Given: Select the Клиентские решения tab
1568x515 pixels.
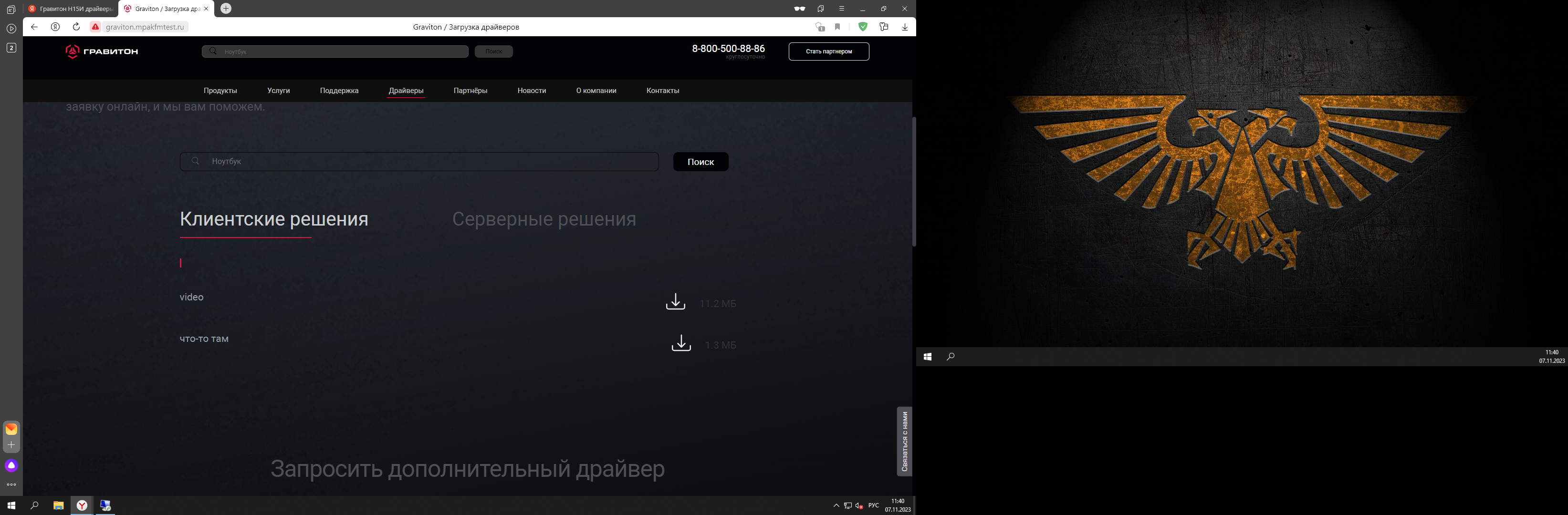Looking at the screenshot, I should (x=274, y=219).
